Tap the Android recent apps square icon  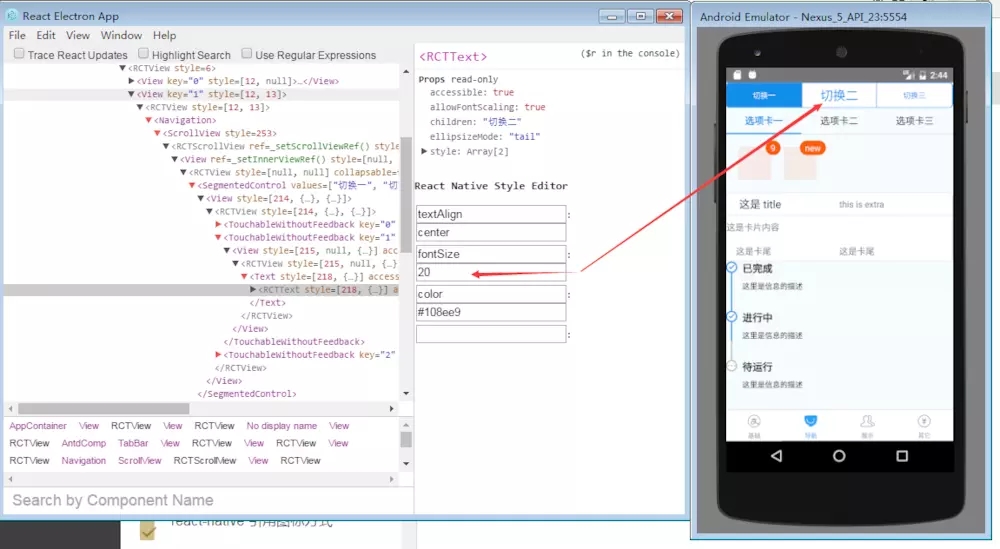(x=902, y=456)
